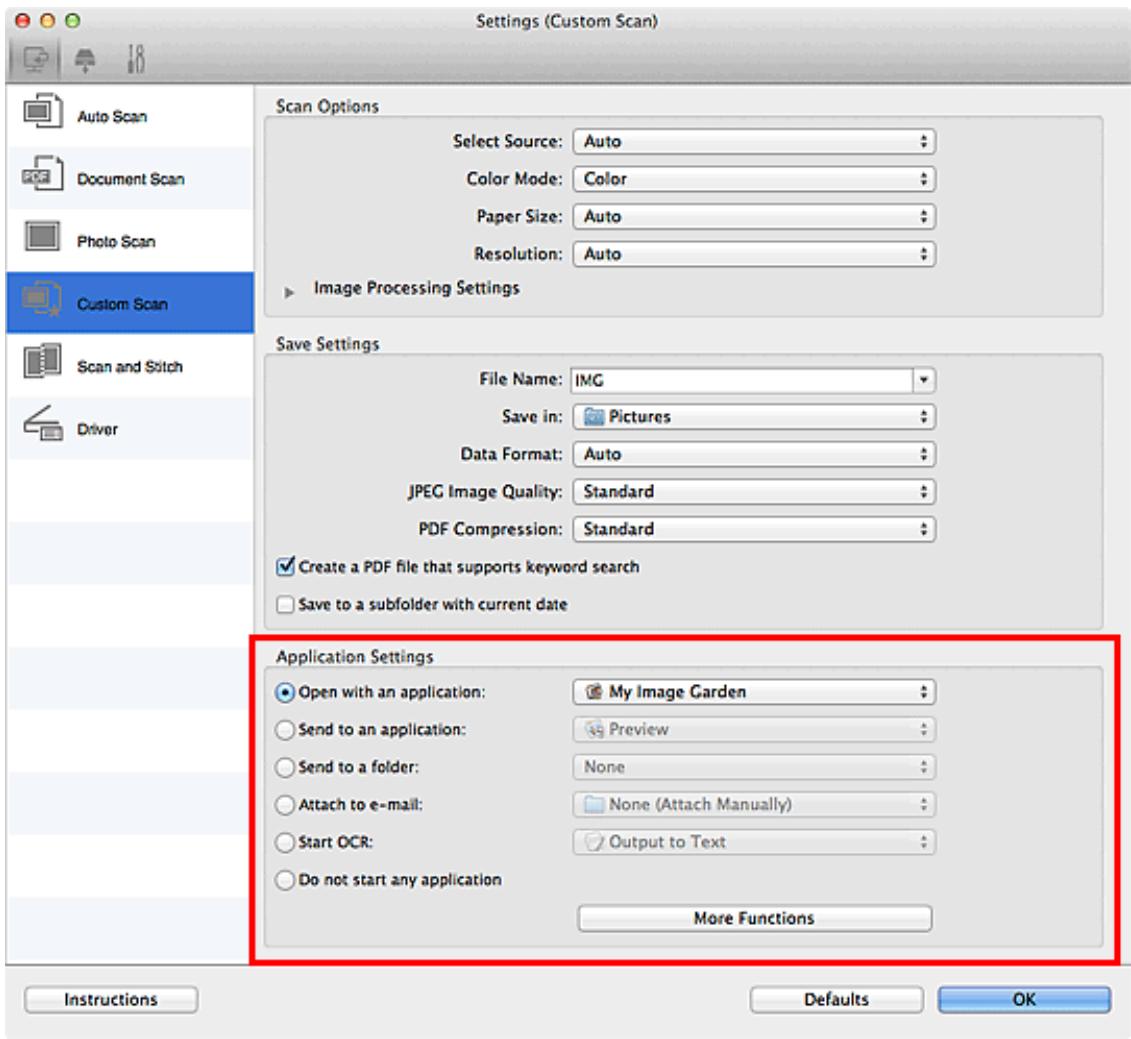This screenshot has height=1039, width=1131.
Task: Select Open with an application radio
Action: (285, 693)
